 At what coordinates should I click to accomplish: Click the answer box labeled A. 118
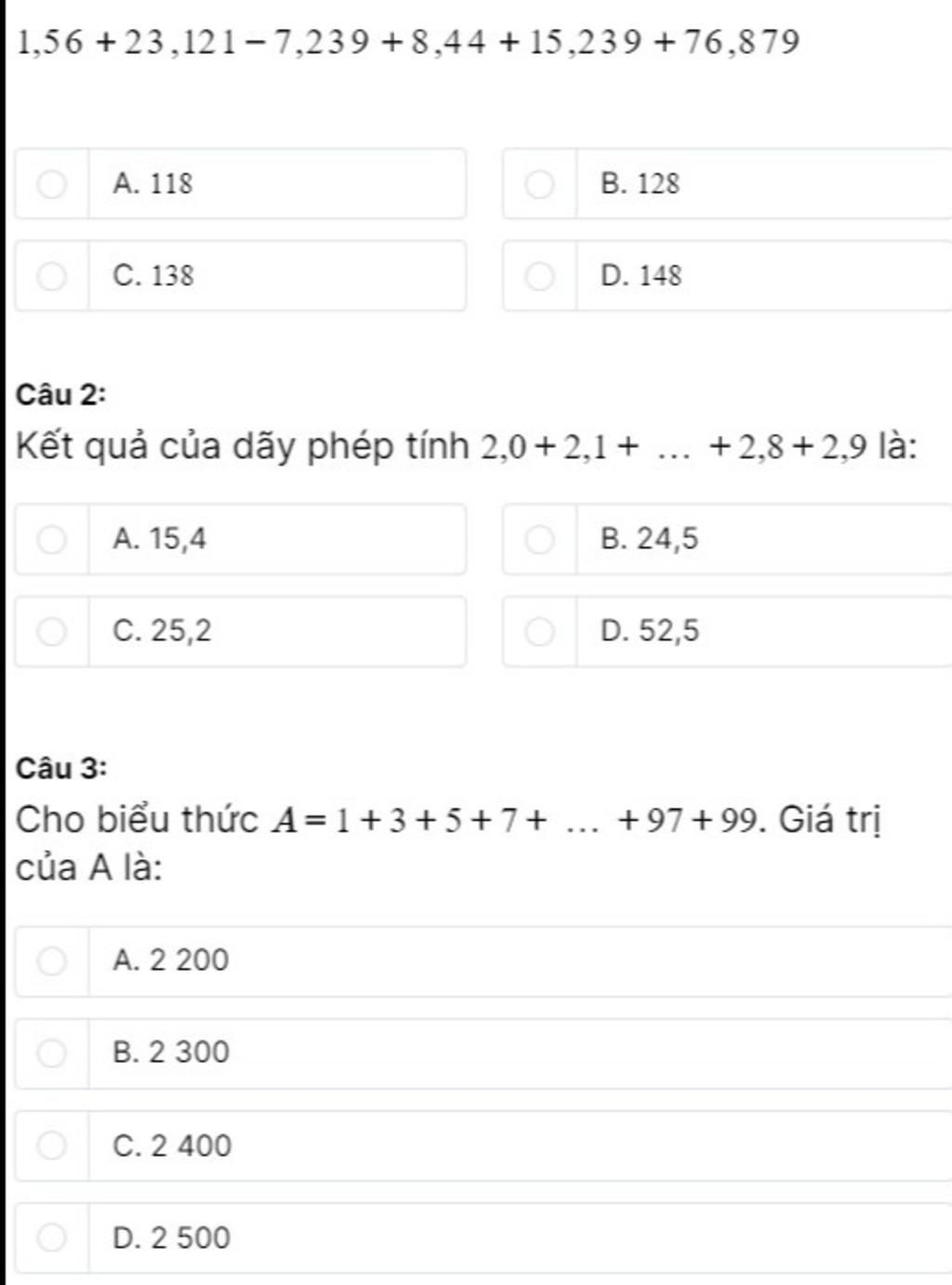[240, 184]
